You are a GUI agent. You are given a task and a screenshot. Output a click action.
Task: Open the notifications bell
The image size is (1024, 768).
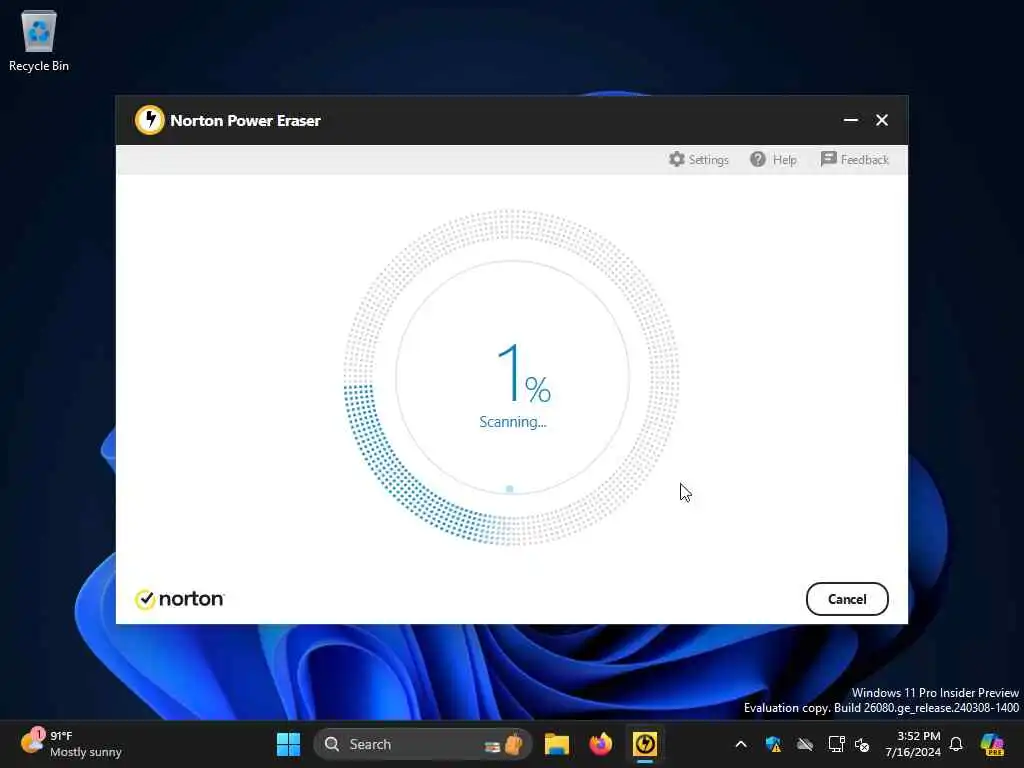[956, 744]
